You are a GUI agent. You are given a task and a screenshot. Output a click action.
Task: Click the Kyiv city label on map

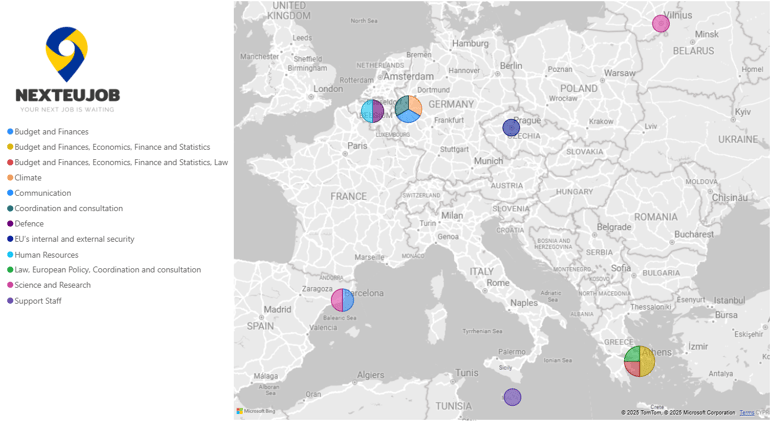(742, 112)
